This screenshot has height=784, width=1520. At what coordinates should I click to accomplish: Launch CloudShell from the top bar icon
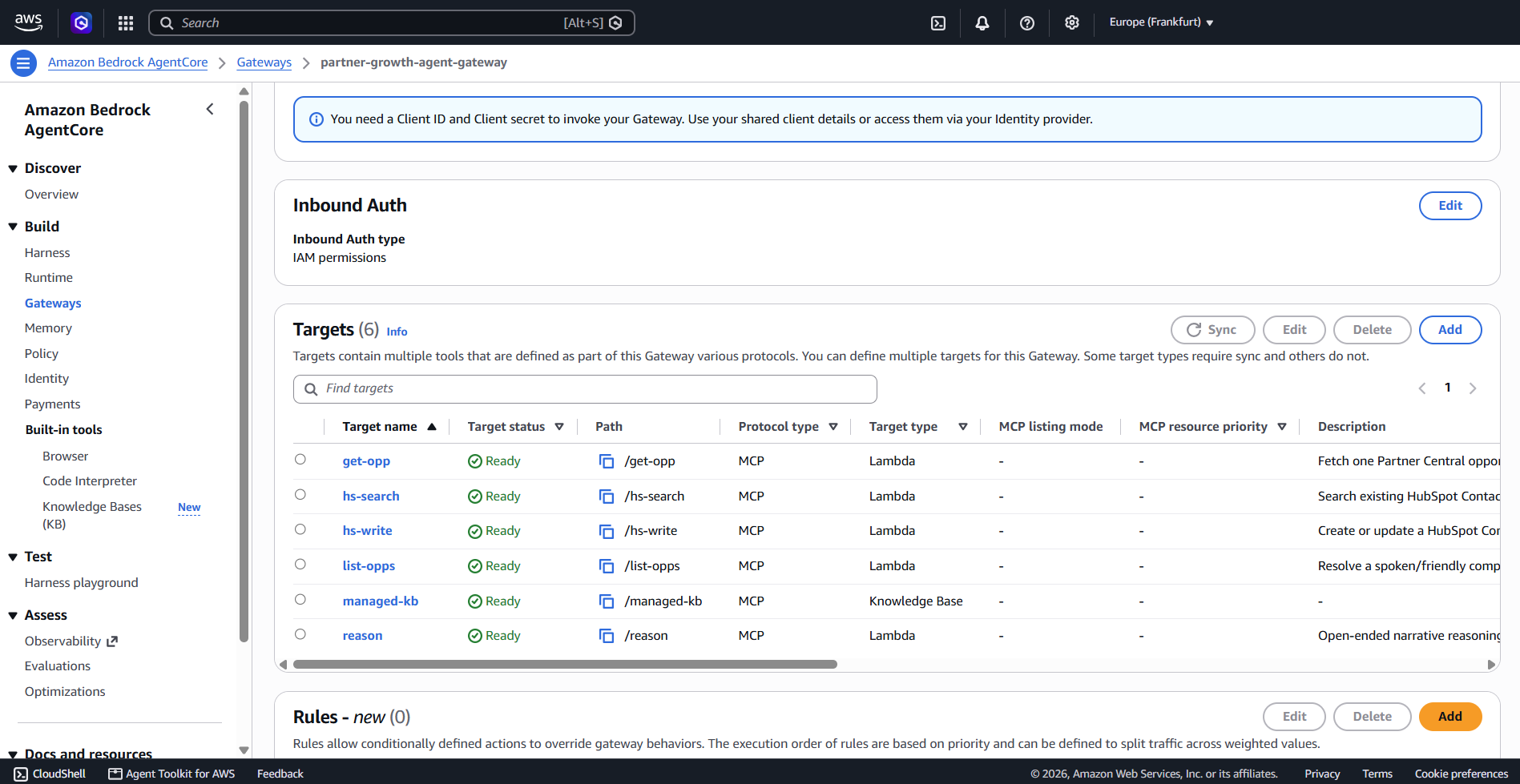point(938,23)
